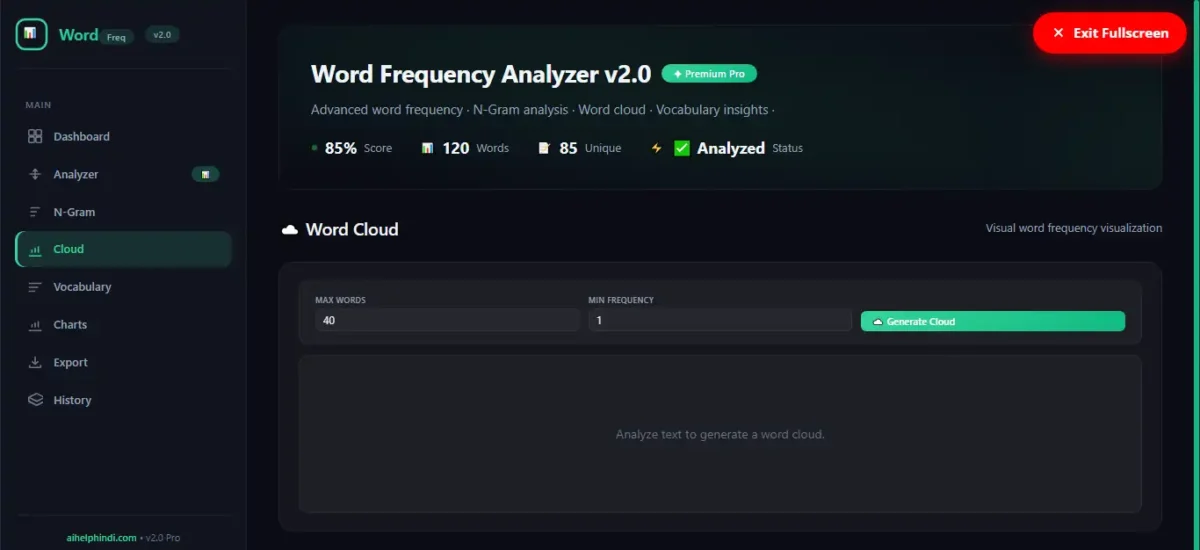Screen dimensions: 1200x550
Task: Click the Analyzer badge icon
Action: pyautogui.click(x=205, y=174)
